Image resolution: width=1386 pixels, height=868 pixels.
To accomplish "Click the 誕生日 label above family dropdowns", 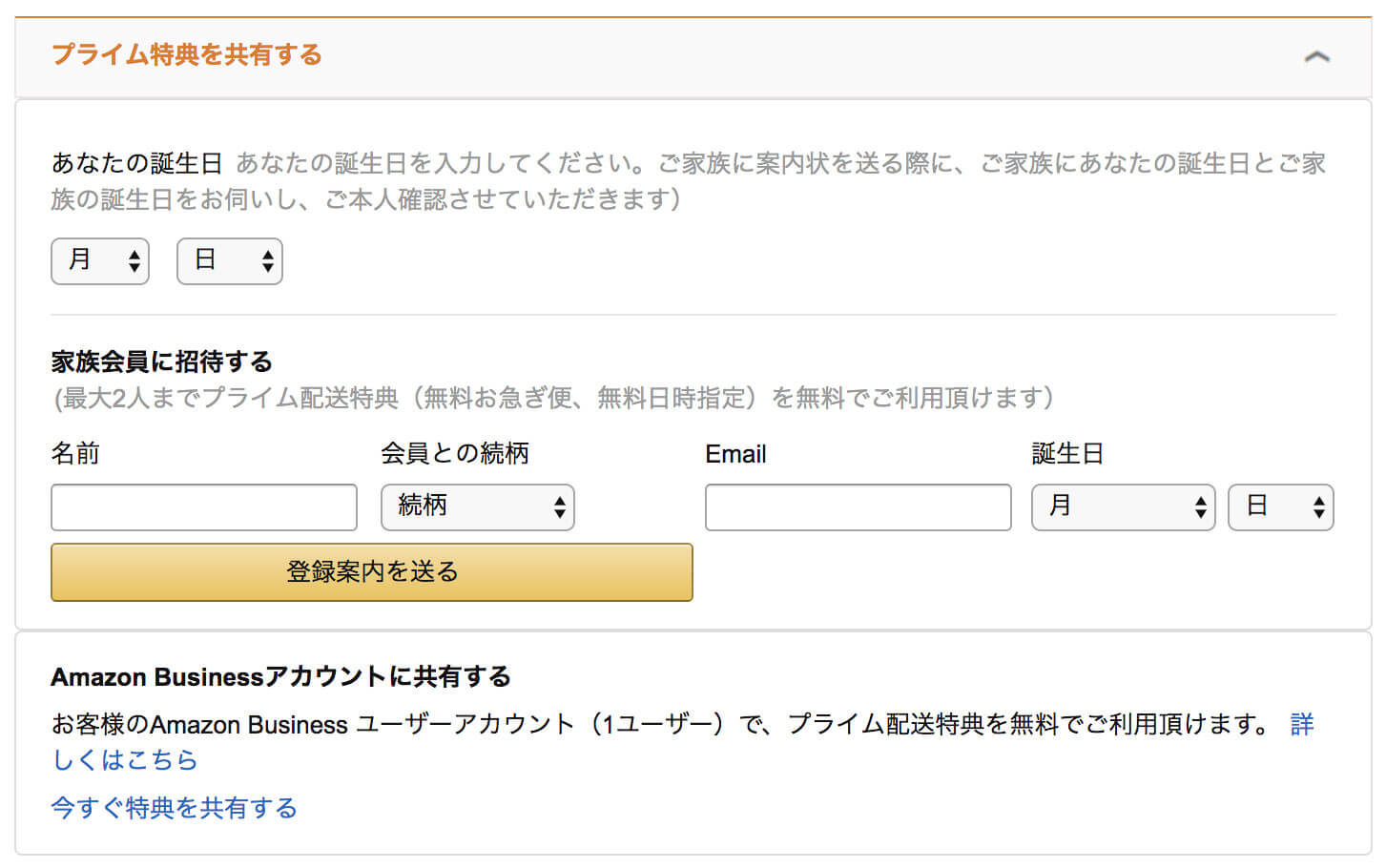I will coord(1067,453).
